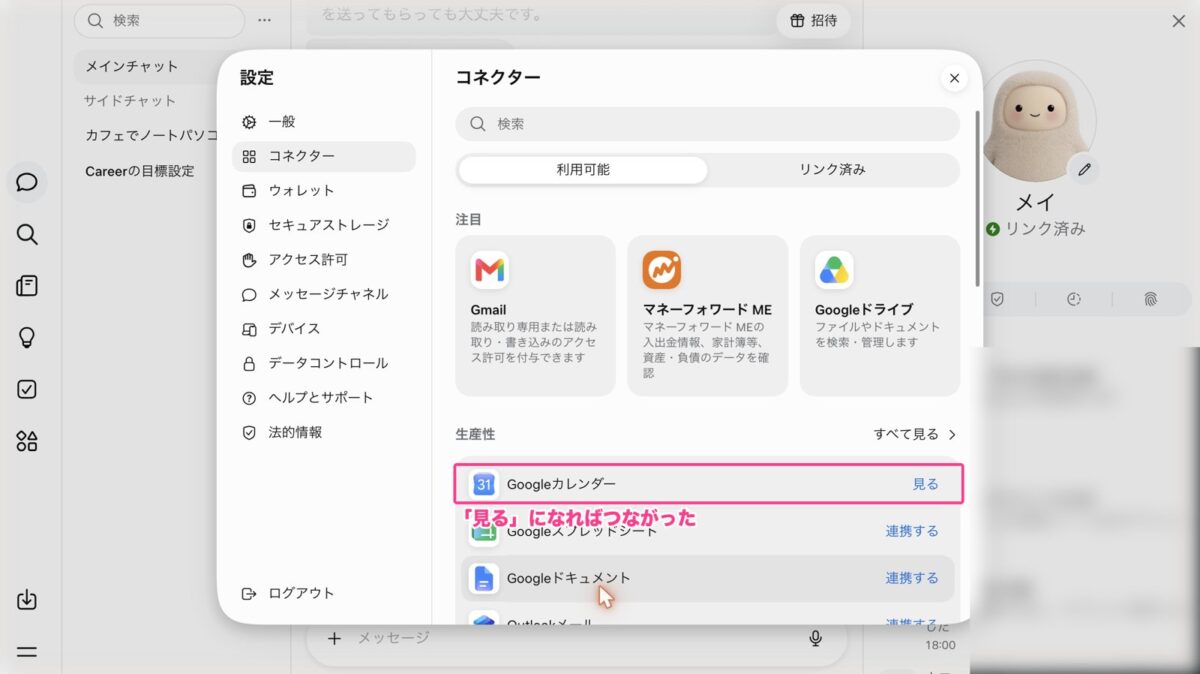1200x674 pixels.
Task: Click ログアウト in settings
Action: (289, 593)
